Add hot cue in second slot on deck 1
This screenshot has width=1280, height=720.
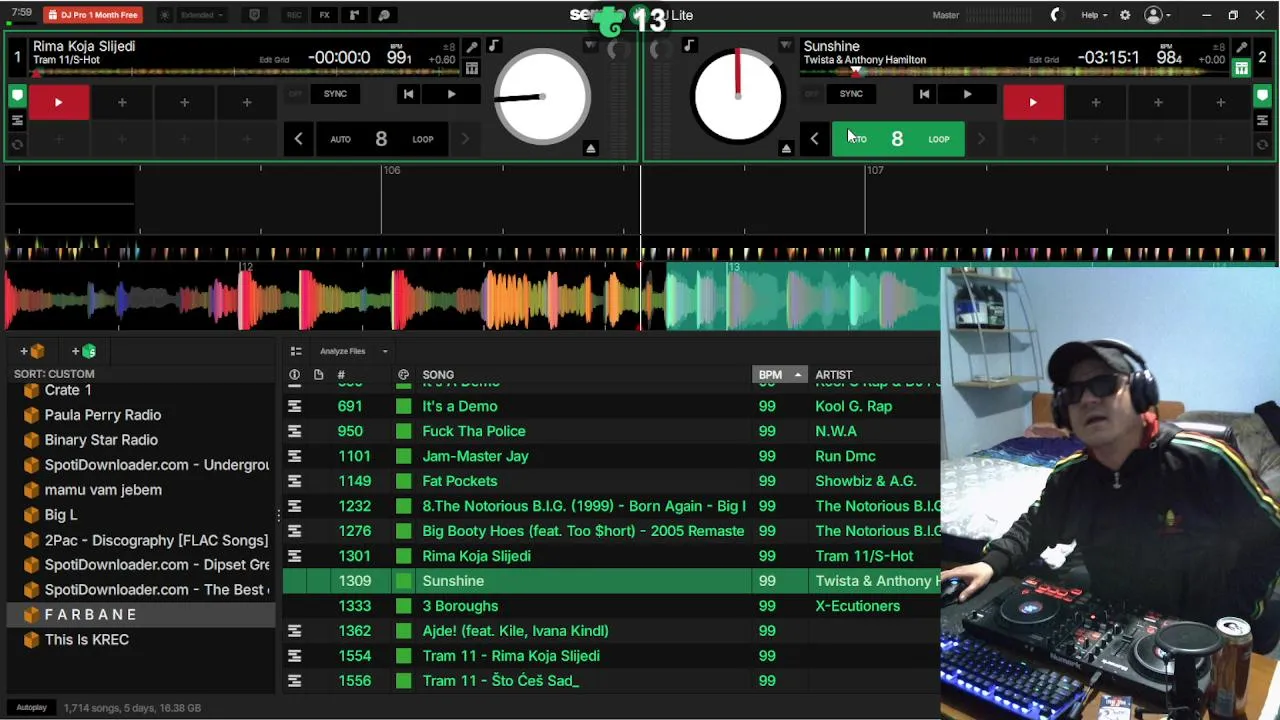[x=122, y=102]
